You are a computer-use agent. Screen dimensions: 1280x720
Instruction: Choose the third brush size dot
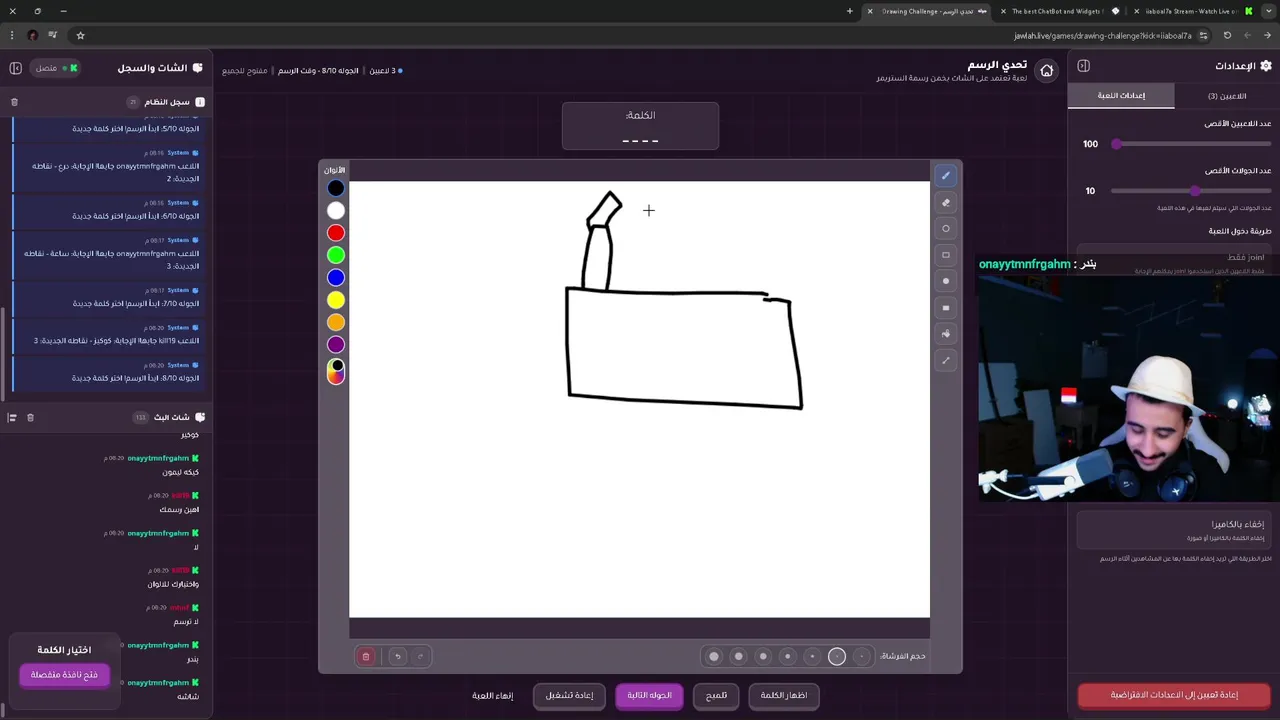[812, 656]
